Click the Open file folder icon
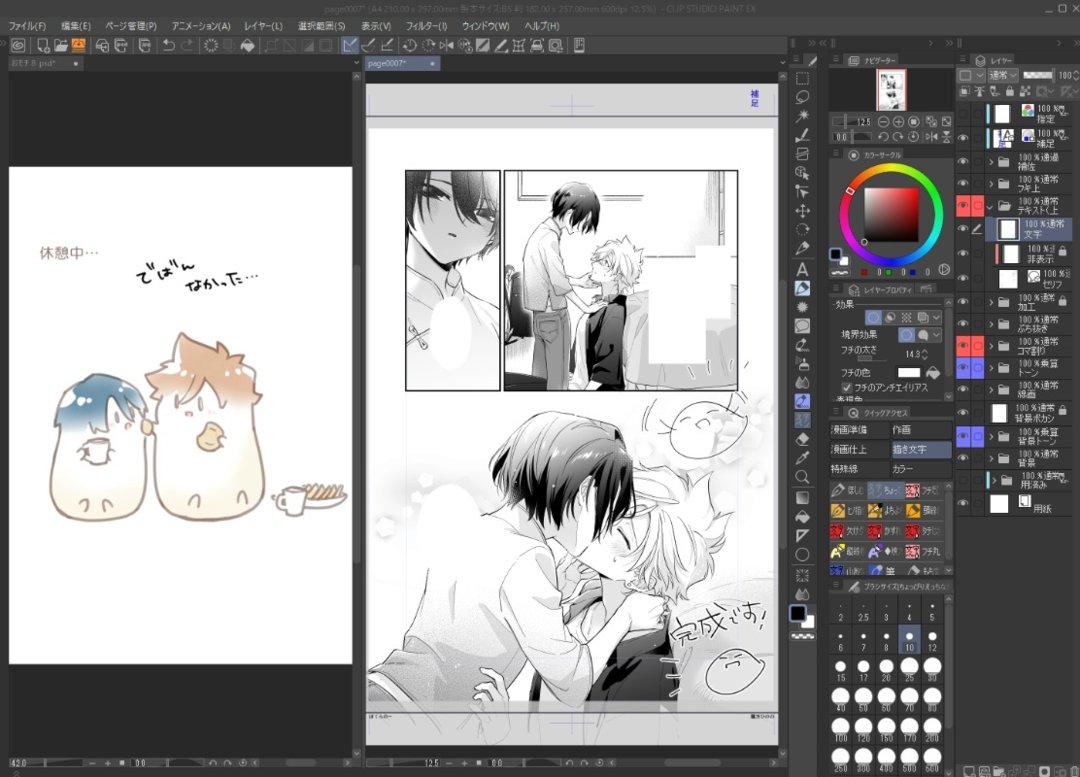The image size is (1080, 777). click(61, 45)
